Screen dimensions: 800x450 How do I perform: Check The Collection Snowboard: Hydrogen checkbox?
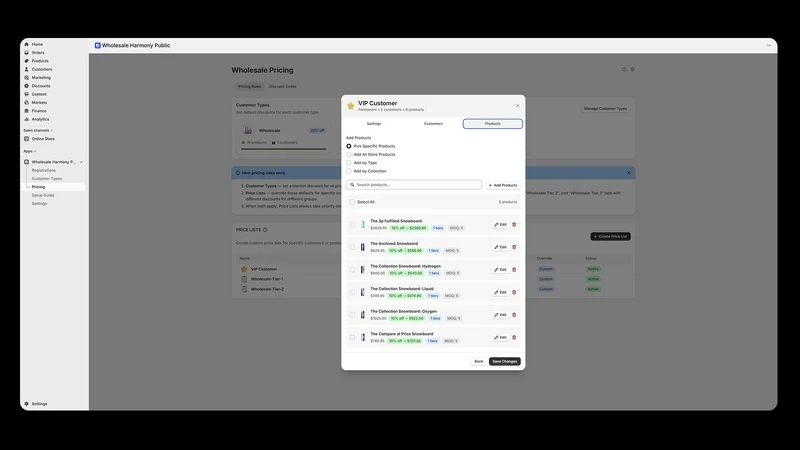point(353,269)
